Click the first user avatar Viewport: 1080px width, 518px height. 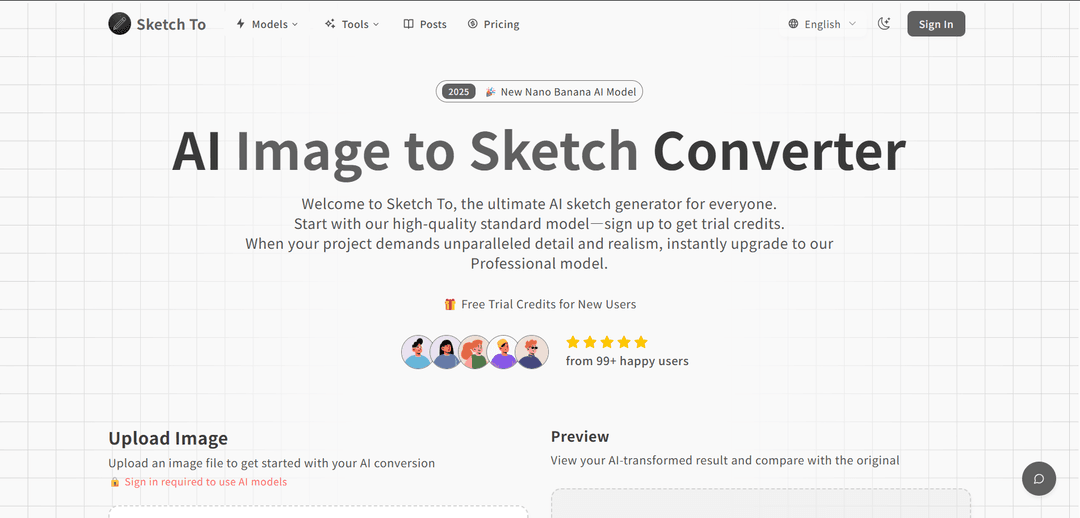coord(417,352)
